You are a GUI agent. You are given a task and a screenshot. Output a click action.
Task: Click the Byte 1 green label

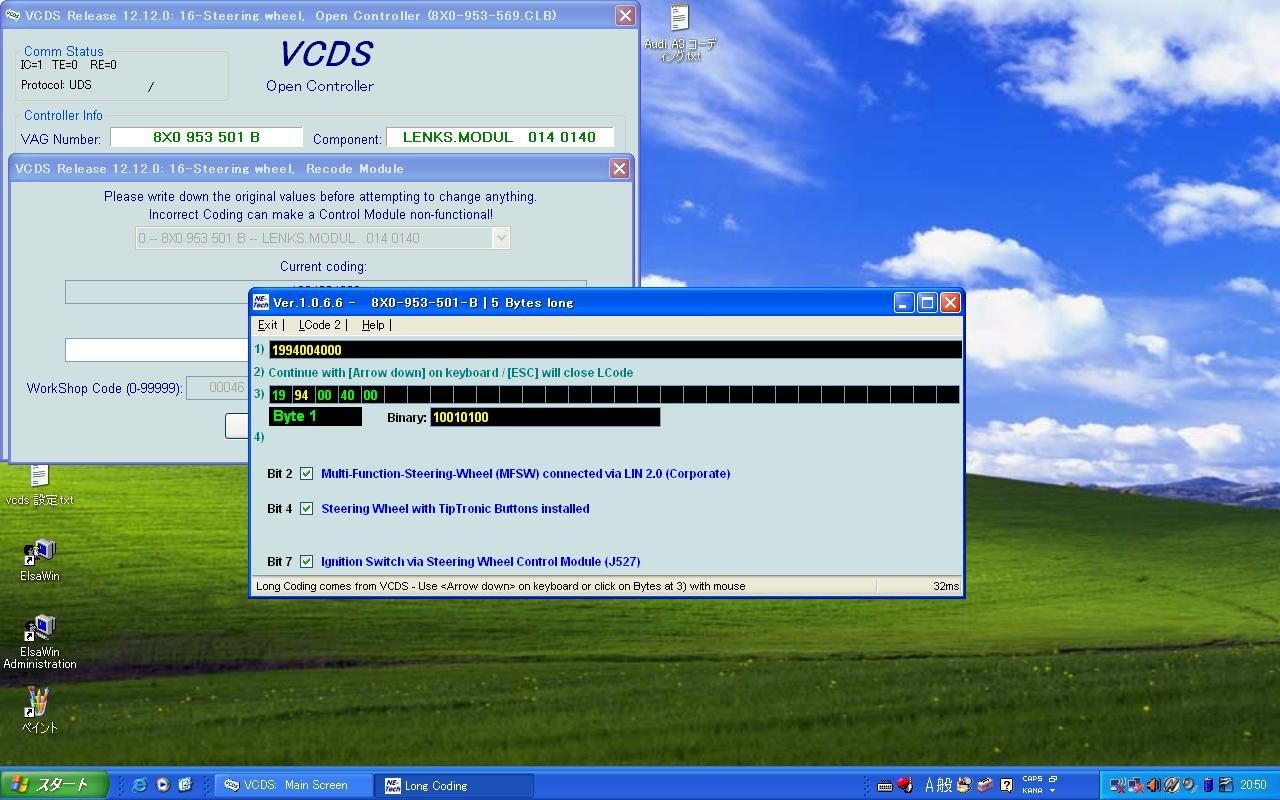(x=315, y=416)
